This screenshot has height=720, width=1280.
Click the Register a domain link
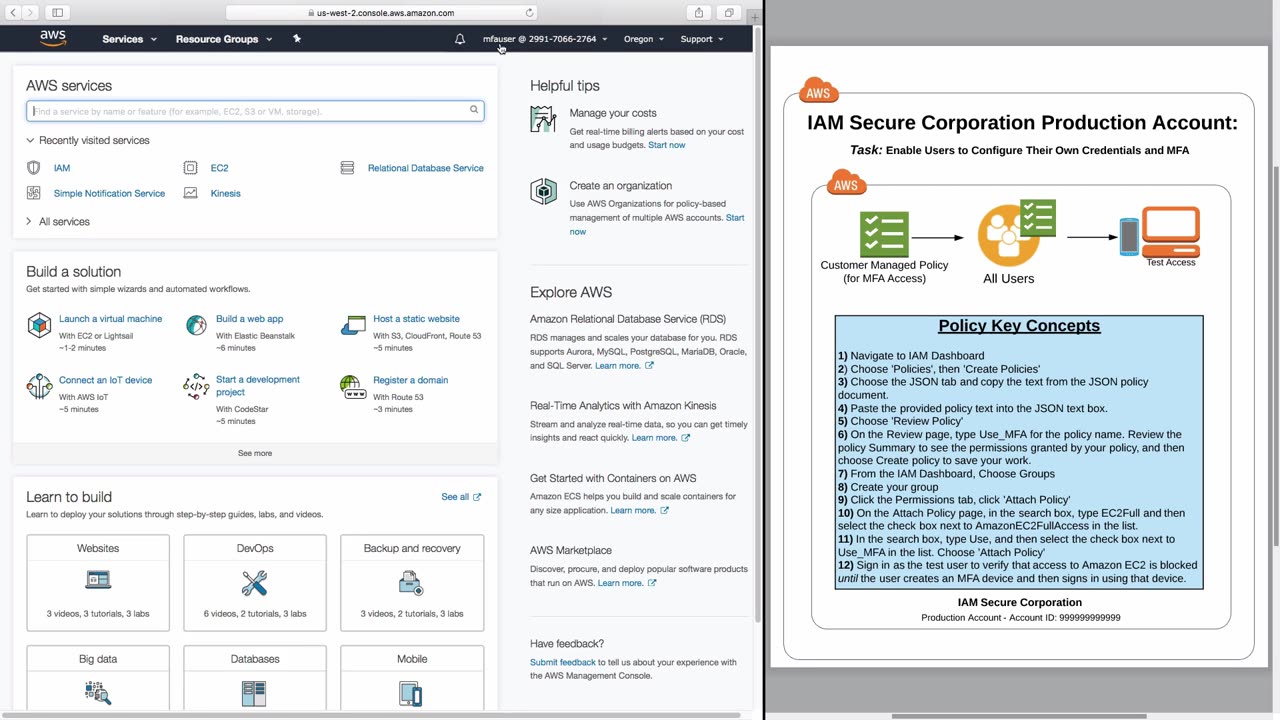[x=410, y=380]
